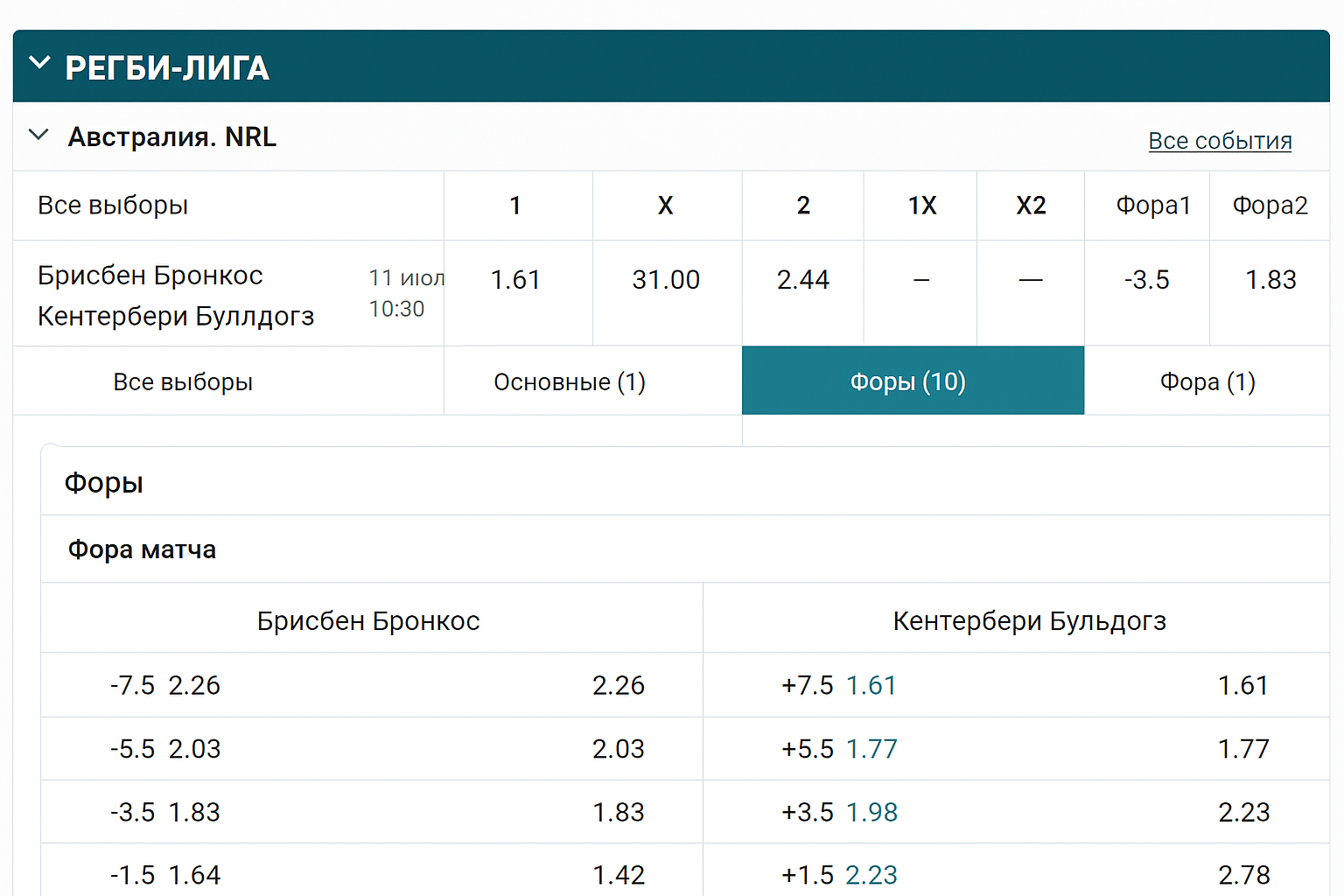Choose Кентербери +7.5 handicap at 1.61
Viewport: 1344px width, 896px height.
(x=1242, y=685)
